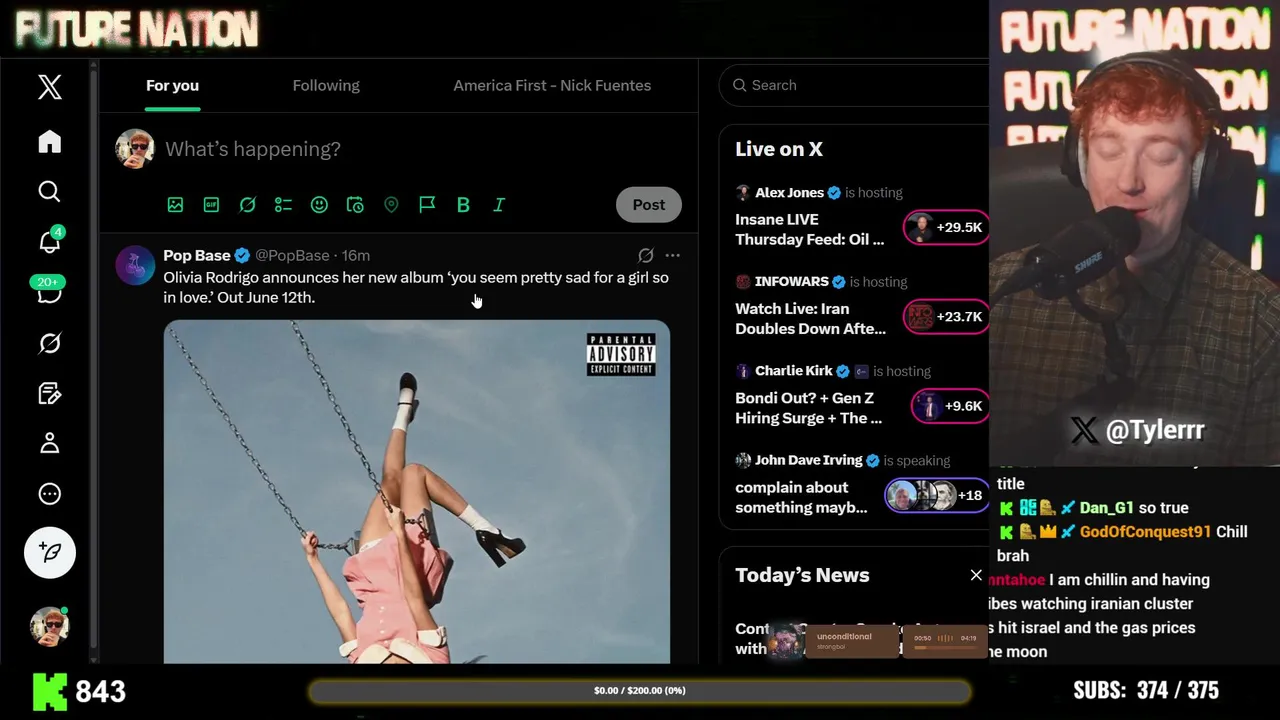The height and width of the screenshot is (720, 1280).
Task: Apply italic formatting in composer
Action: (499, 204)
